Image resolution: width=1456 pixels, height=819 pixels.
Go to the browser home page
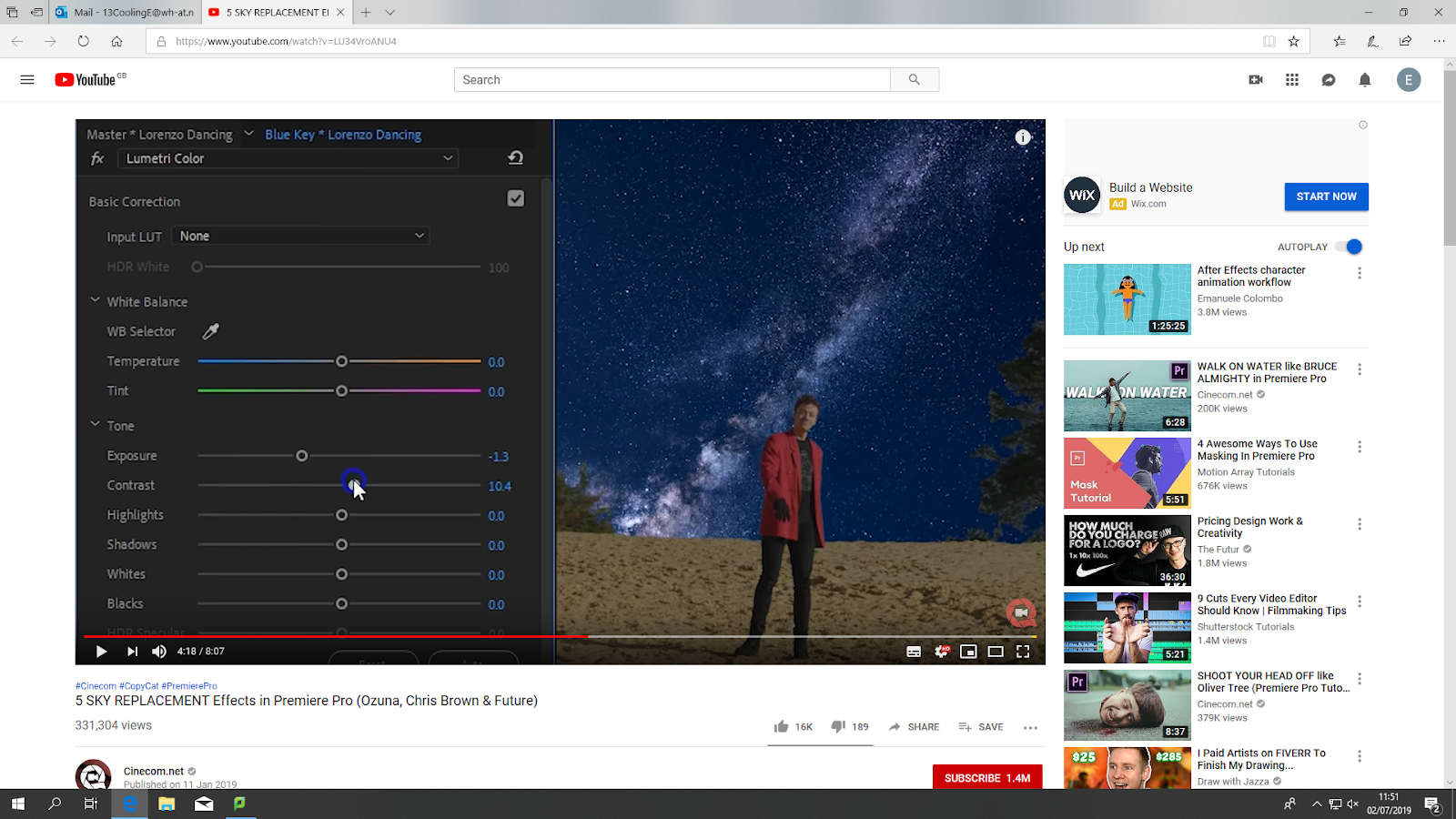pos(116,41)
